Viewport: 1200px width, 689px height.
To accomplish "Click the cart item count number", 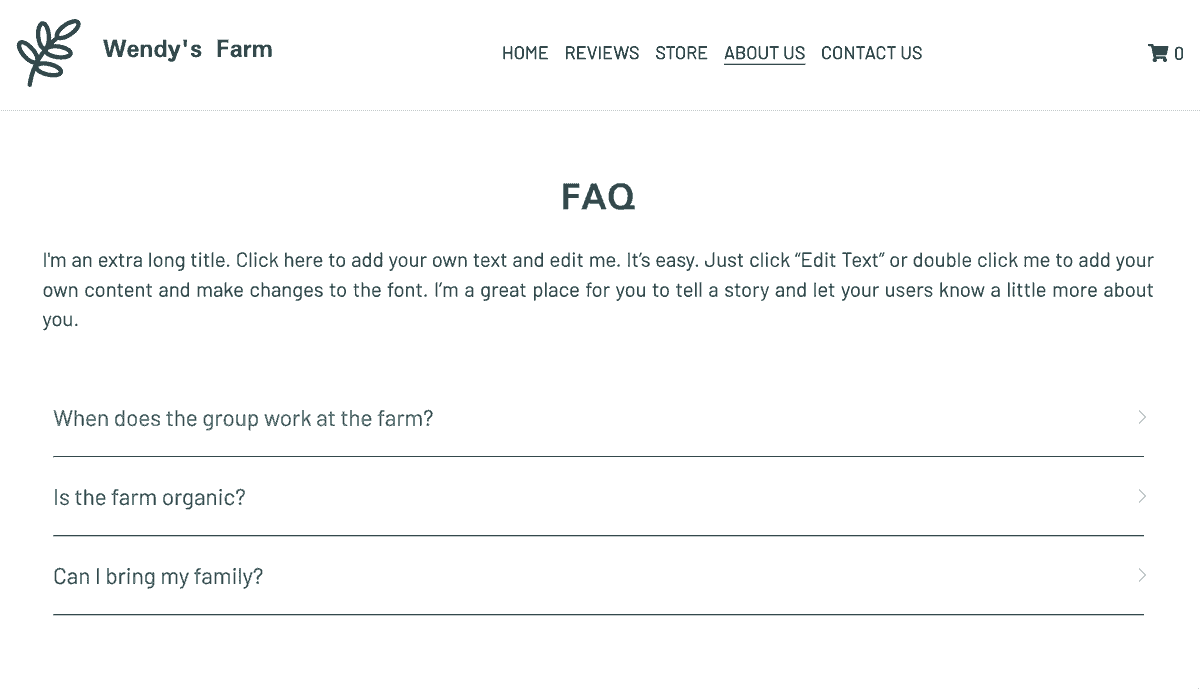I will [1179, 54].
